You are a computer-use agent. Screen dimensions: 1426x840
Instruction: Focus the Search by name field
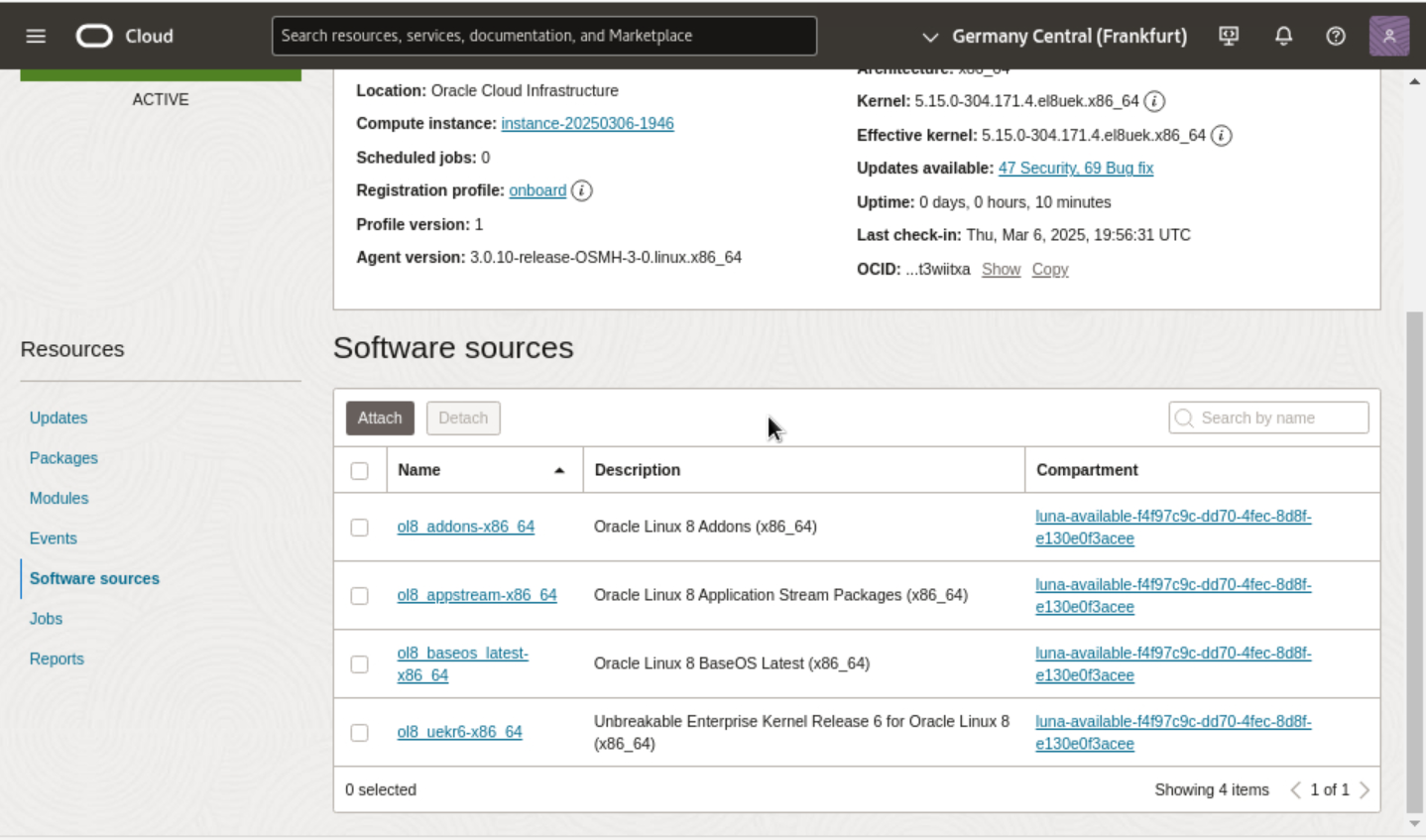[x=1269, y=419]
